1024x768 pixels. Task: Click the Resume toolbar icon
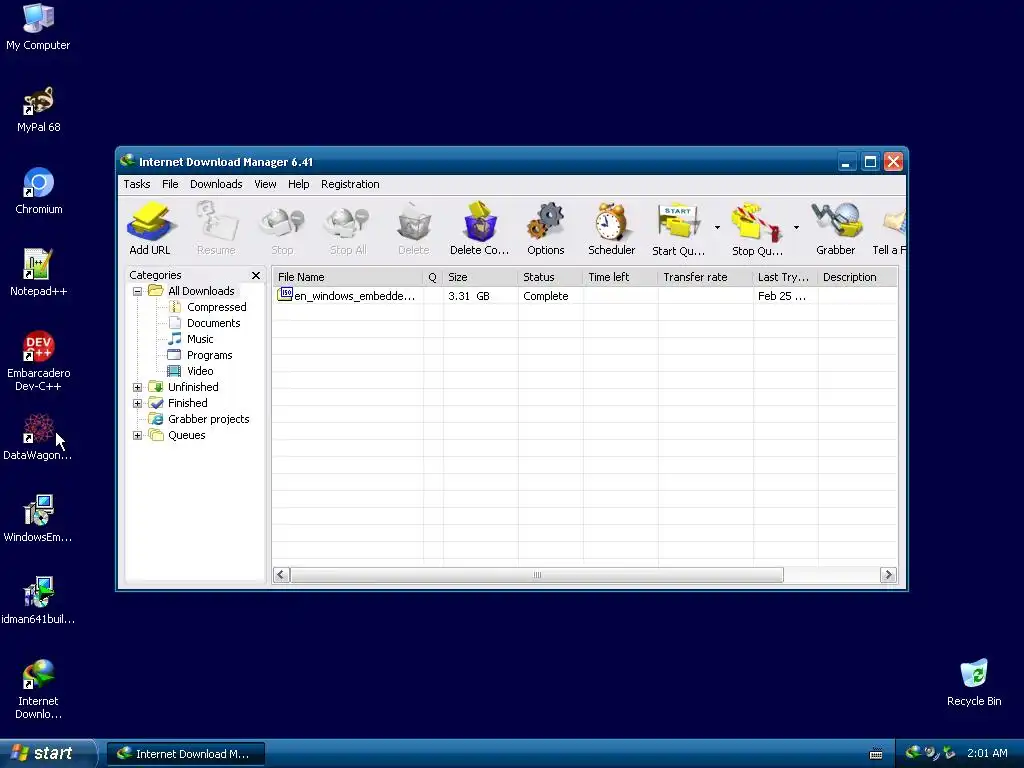[x=216, y=229]
